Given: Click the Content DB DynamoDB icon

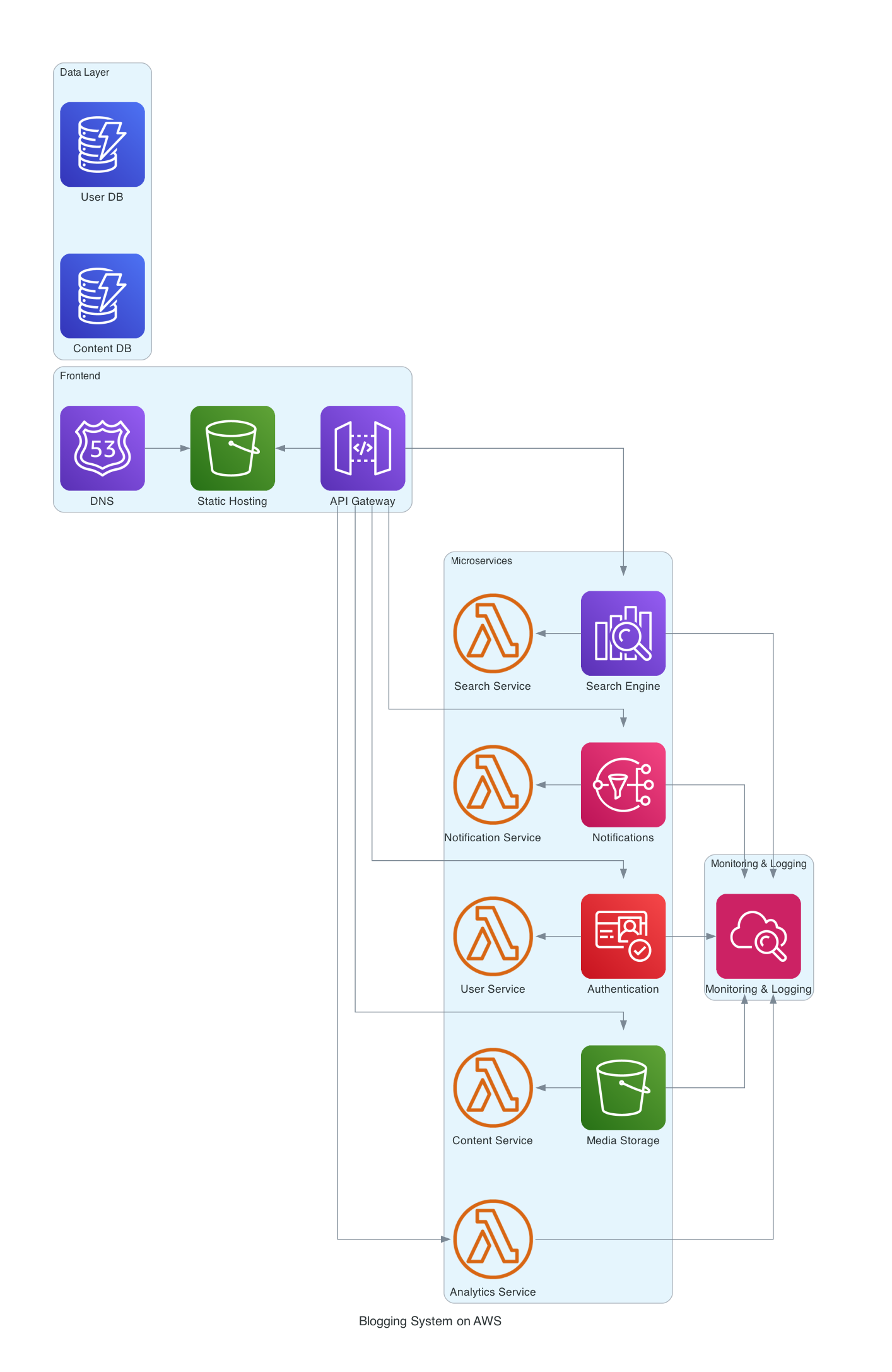Looking at the screenshot, I should [102, 296].
